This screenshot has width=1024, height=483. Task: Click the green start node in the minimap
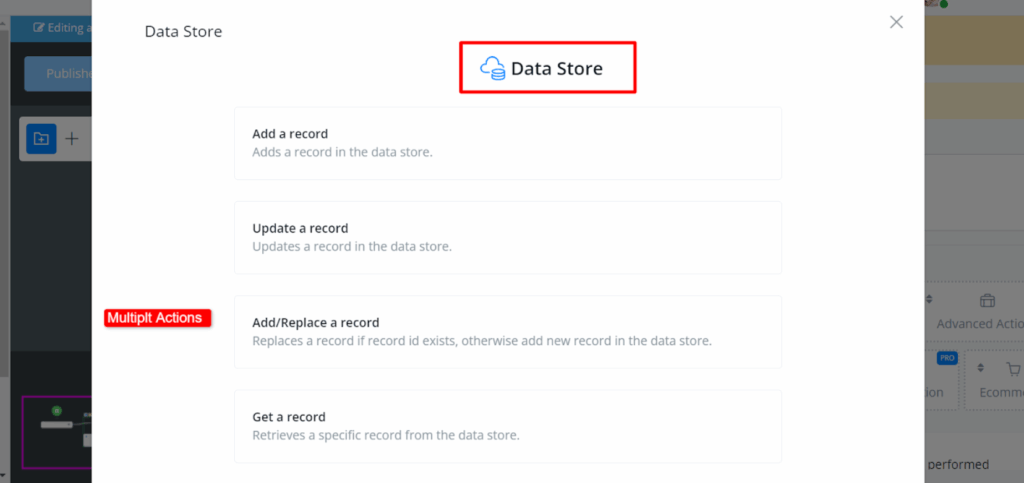[57, 411]
